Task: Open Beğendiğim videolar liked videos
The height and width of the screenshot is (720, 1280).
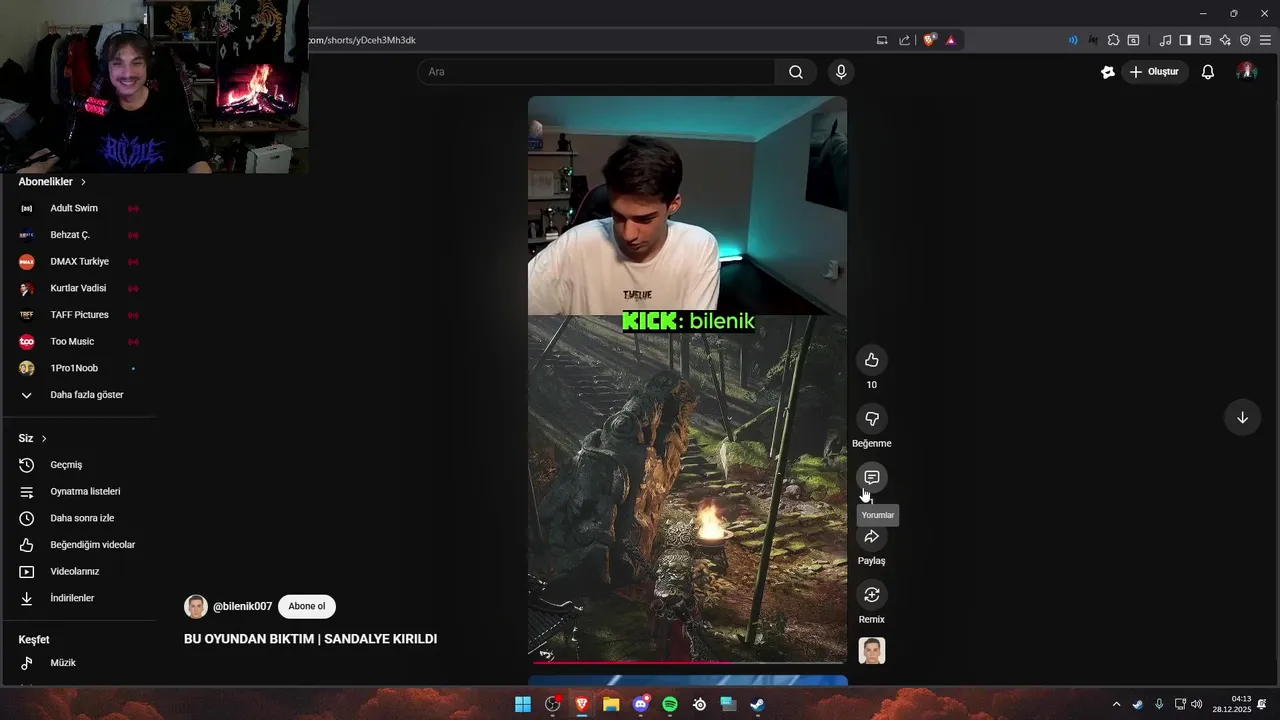Action: [78, 545]
